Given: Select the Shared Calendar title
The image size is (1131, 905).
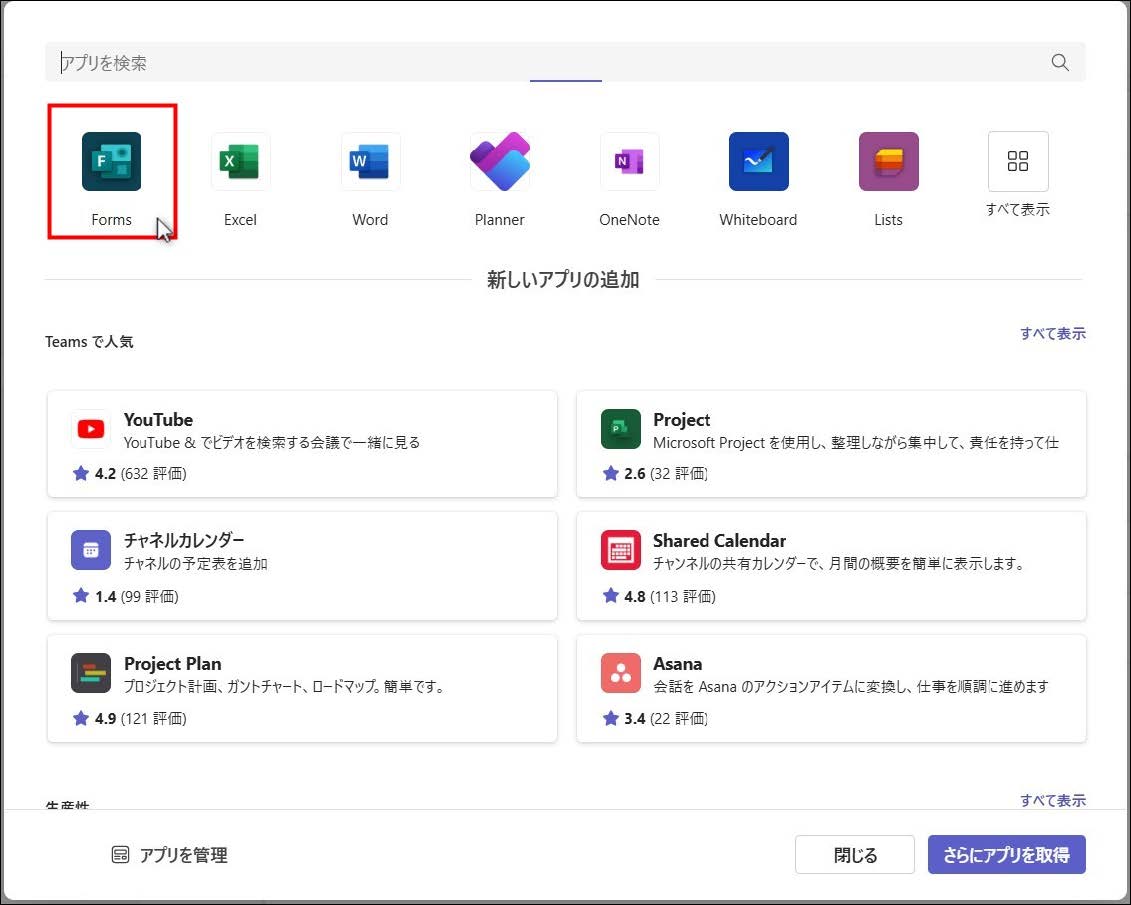Looking at the screenshot, I should (719, 541).
